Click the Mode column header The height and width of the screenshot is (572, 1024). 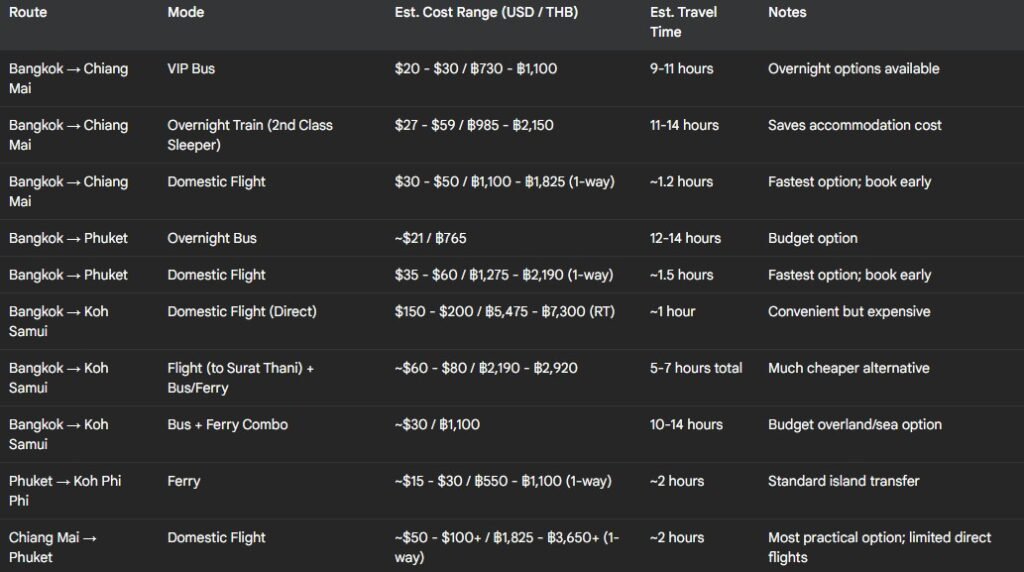[185, 12]
